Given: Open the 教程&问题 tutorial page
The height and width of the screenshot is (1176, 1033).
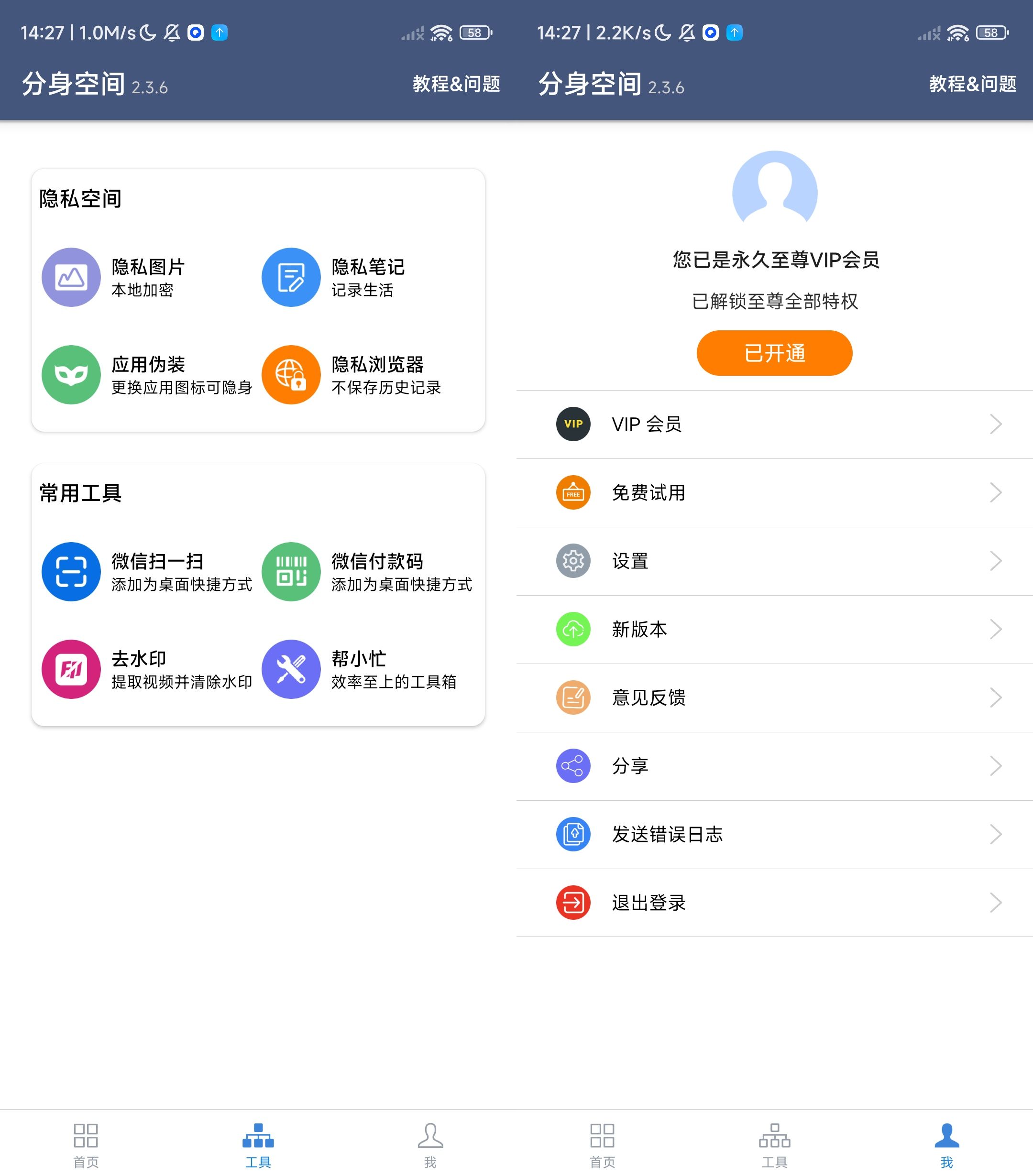Looking at the screenshot, I should (x=456, y=84).
